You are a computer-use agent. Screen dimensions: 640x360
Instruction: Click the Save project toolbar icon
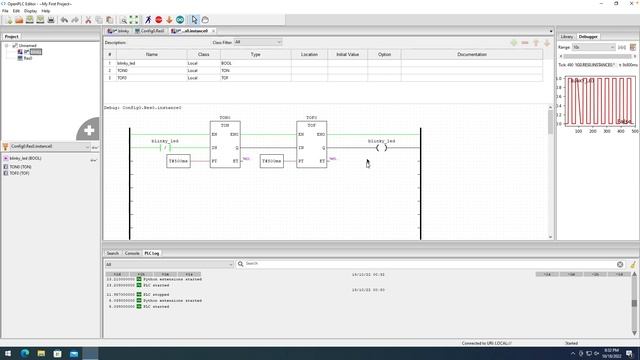click(29, 20)
